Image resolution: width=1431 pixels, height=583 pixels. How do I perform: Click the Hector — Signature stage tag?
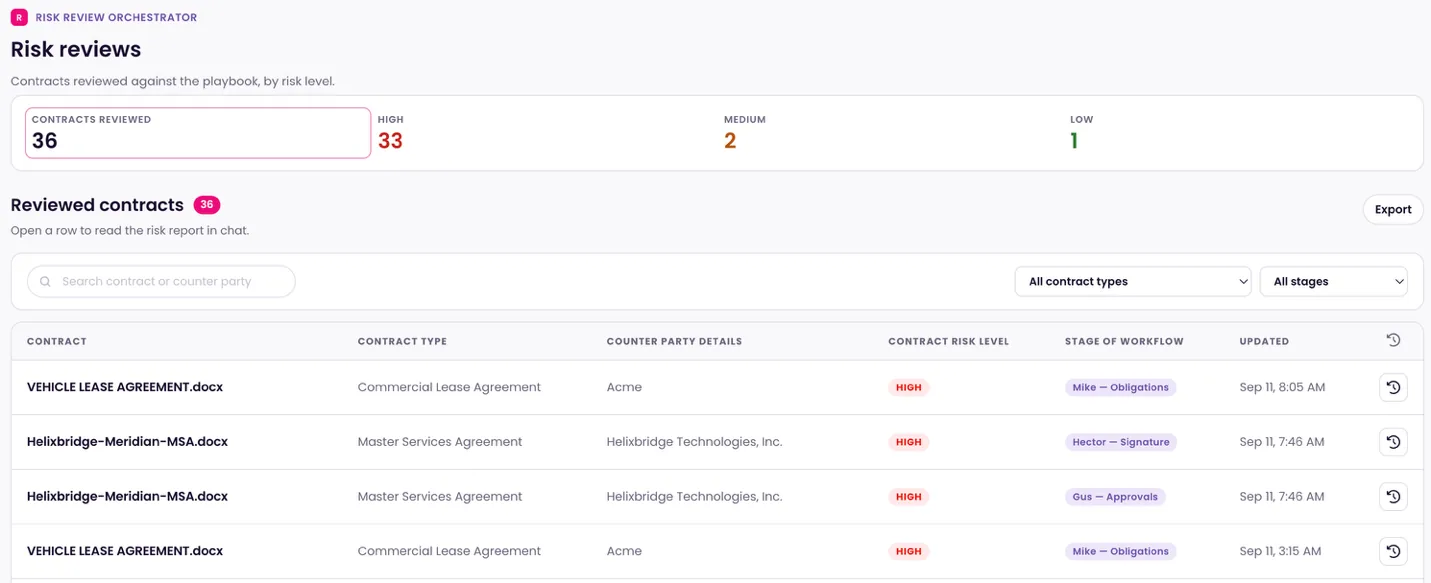pyautogui.click(x=1121, y=442)
